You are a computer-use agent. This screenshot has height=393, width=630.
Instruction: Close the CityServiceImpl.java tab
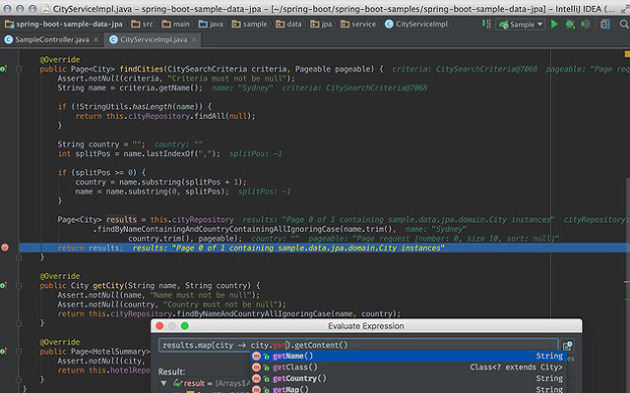(x=194, y=39)
